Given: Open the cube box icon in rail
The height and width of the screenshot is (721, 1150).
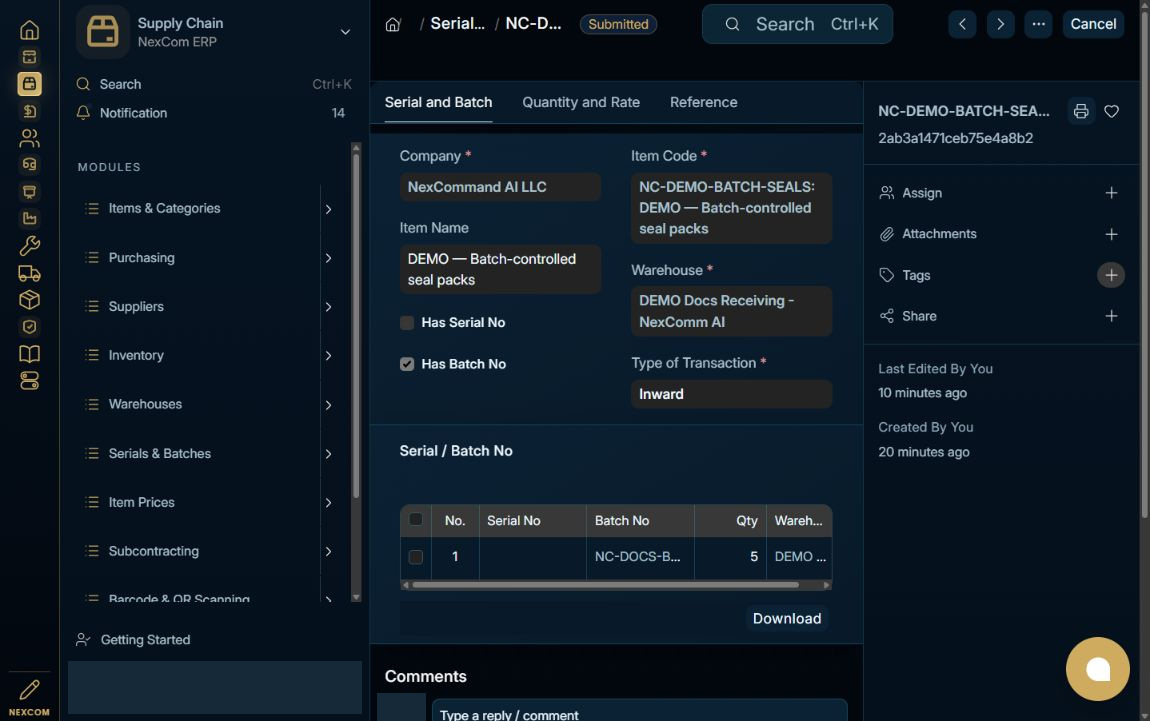Looking at the screenshot, I should (29, 299).
